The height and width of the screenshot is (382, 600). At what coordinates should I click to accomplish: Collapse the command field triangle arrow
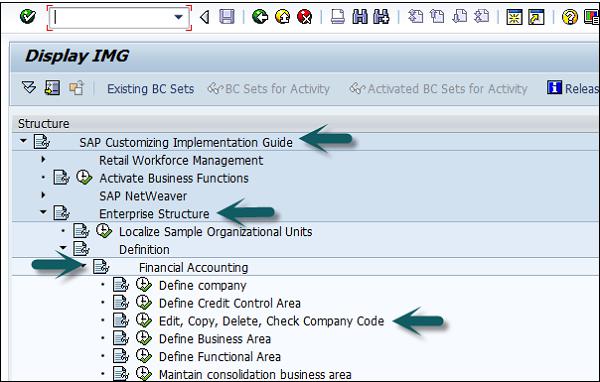coord(205,17)
